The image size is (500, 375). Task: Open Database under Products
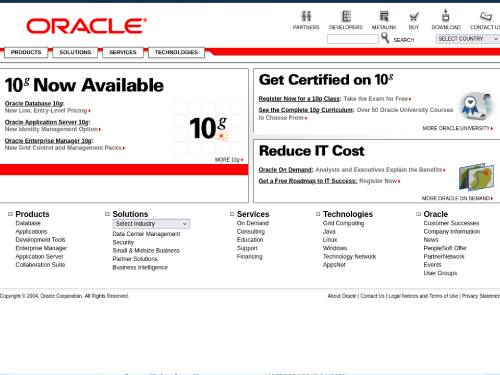(x=28, y=223)
